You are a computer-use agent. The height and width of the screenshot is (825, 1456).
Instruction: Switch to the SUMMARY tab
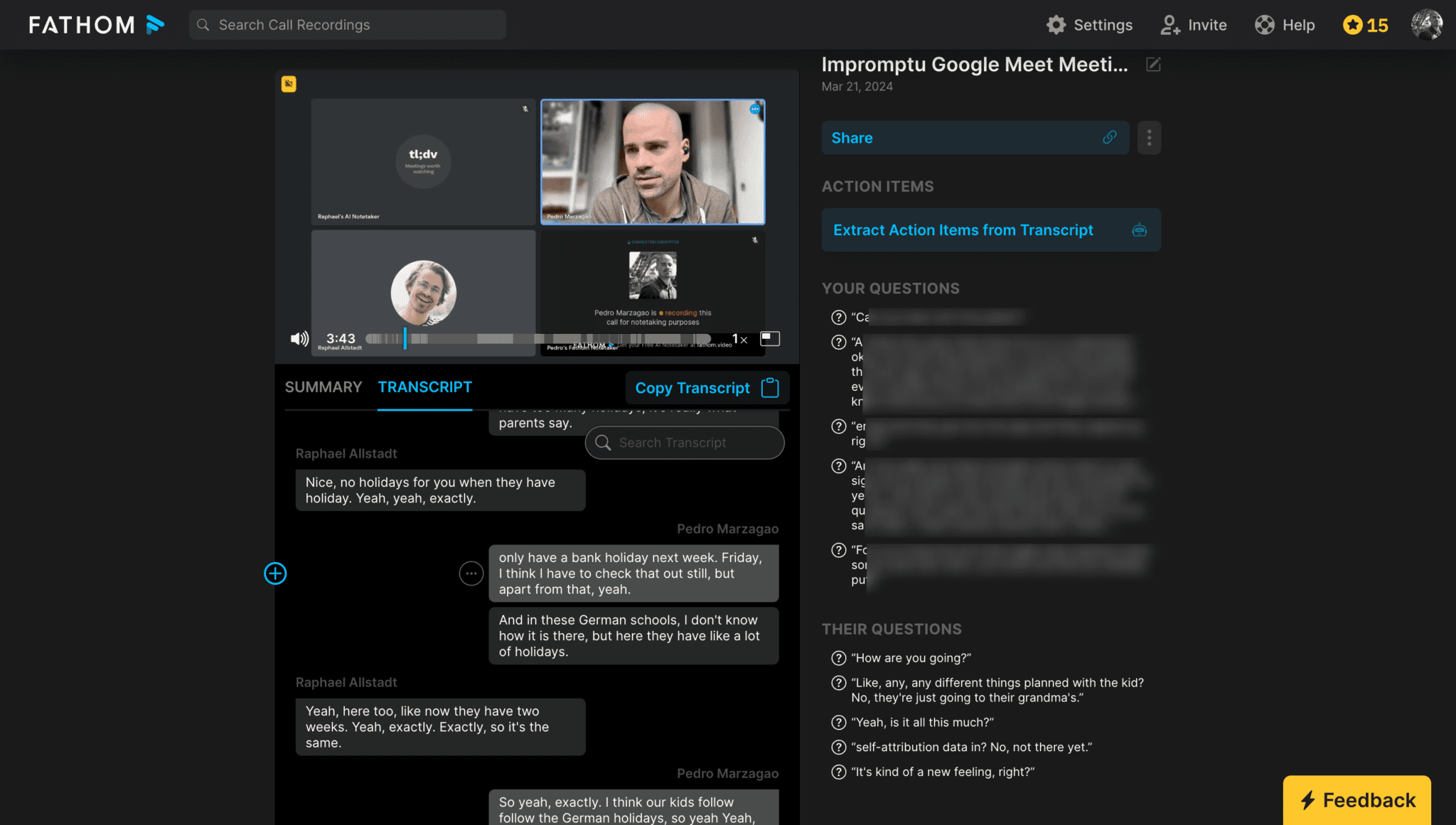click(323, 387)
